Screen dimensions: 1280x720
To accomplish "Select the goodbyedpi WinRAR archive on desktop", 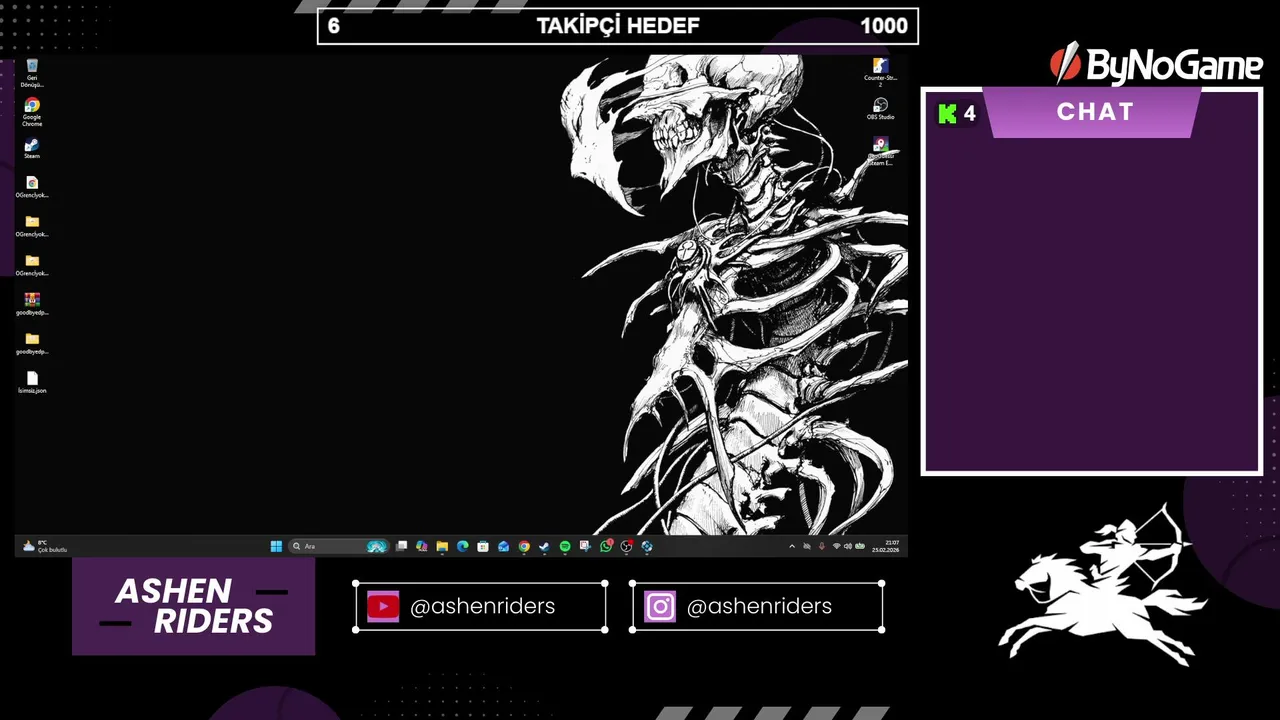I will [x=32, y=304].
